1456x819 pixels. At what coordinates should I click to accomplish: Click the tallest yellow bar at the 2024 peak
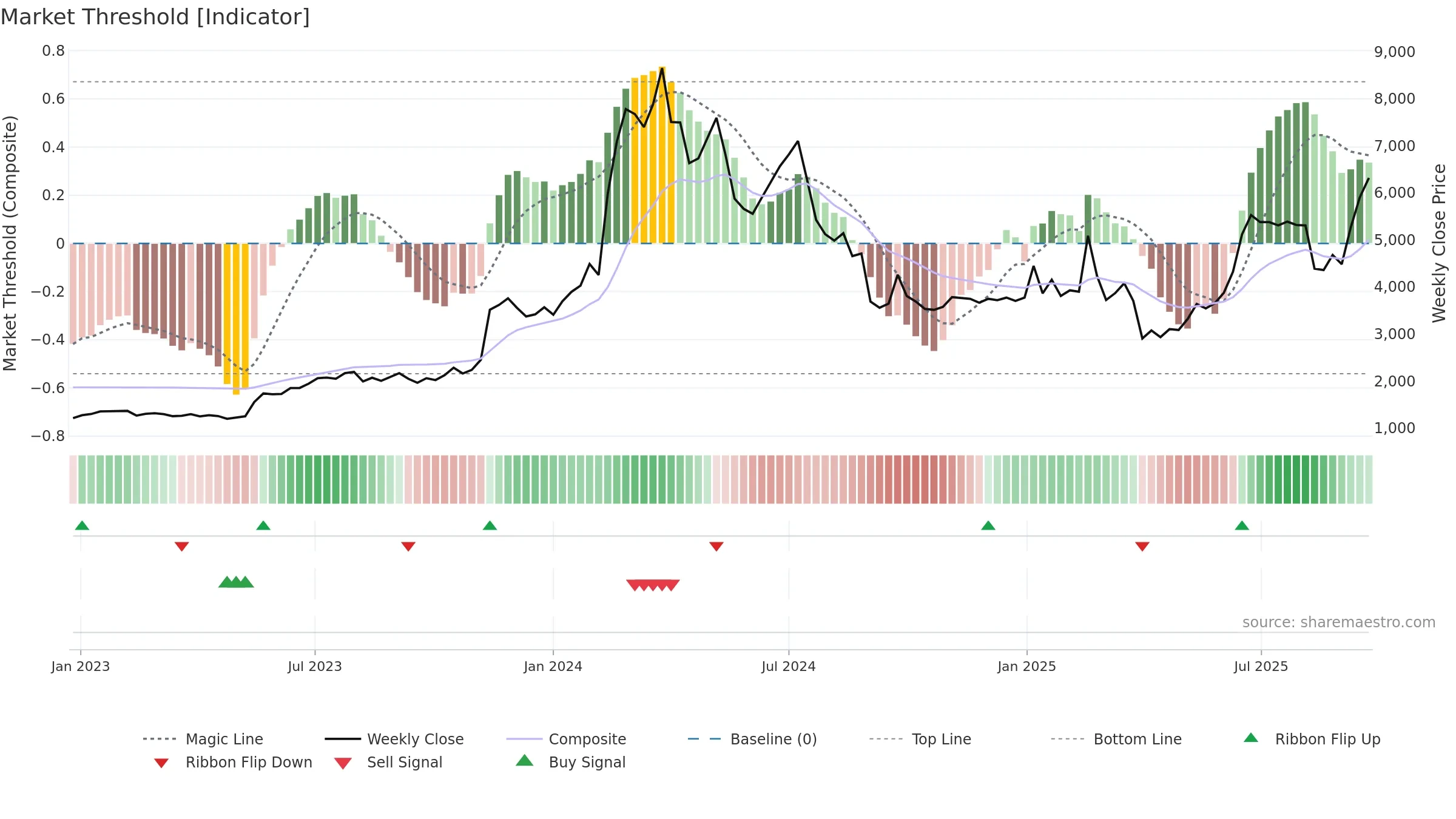662,155
